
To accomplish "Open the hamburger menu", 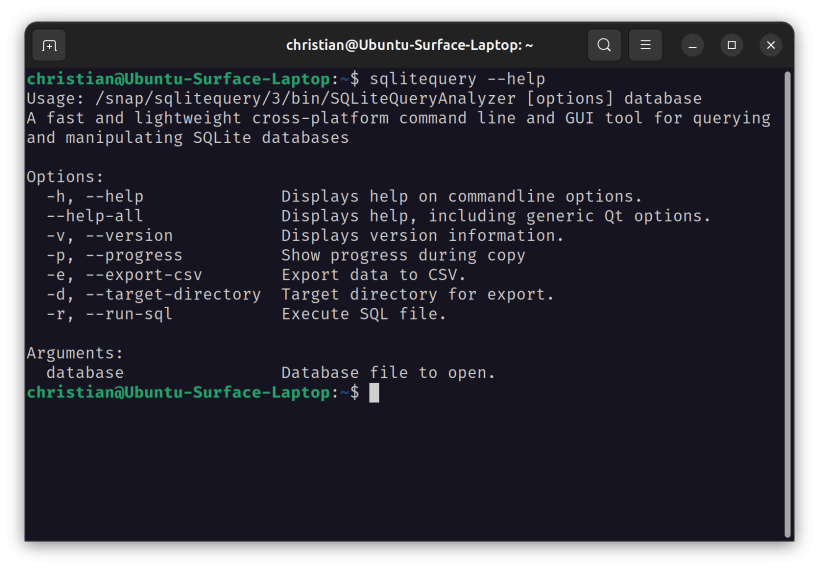I will [x=646, y=45].
